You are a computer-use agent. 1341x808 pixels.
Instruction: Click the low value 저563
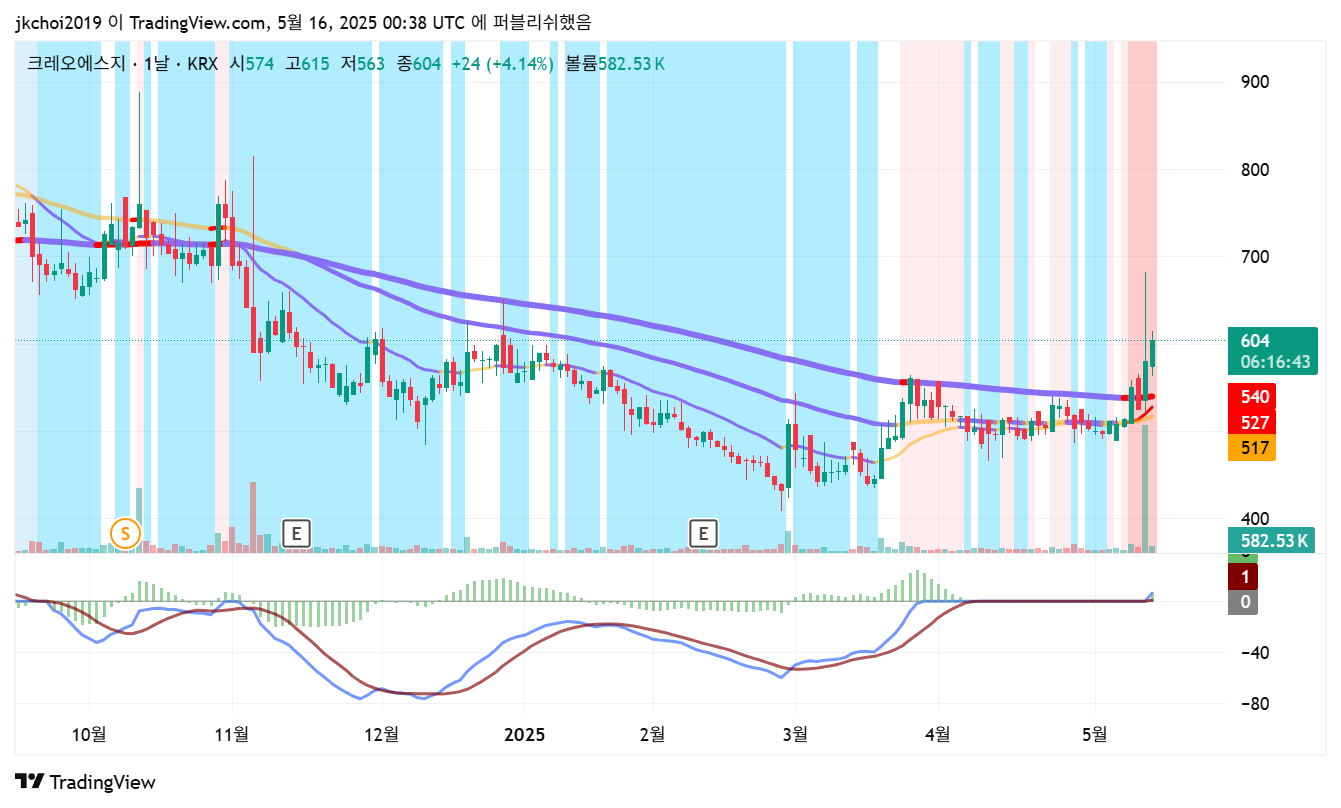363,64
